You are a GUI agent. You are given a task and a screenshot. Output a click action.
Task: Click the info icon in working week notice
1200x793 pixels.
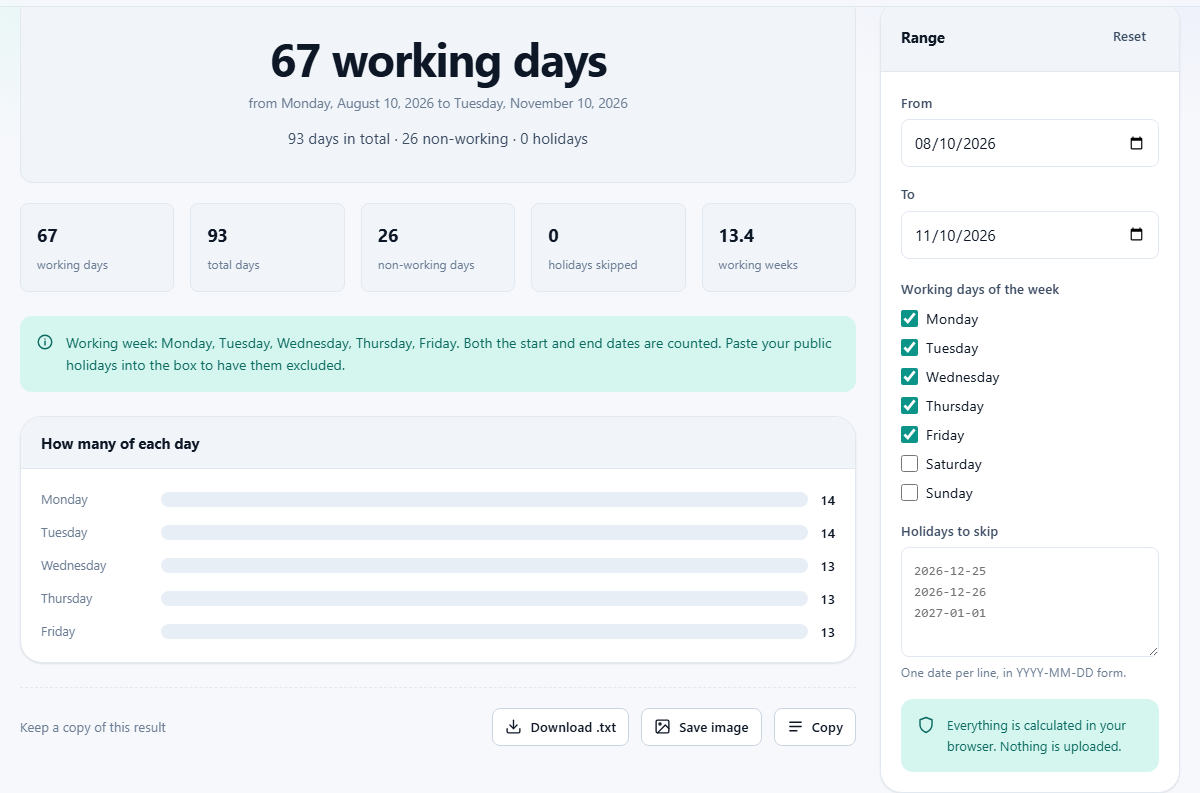click(45, 343)
